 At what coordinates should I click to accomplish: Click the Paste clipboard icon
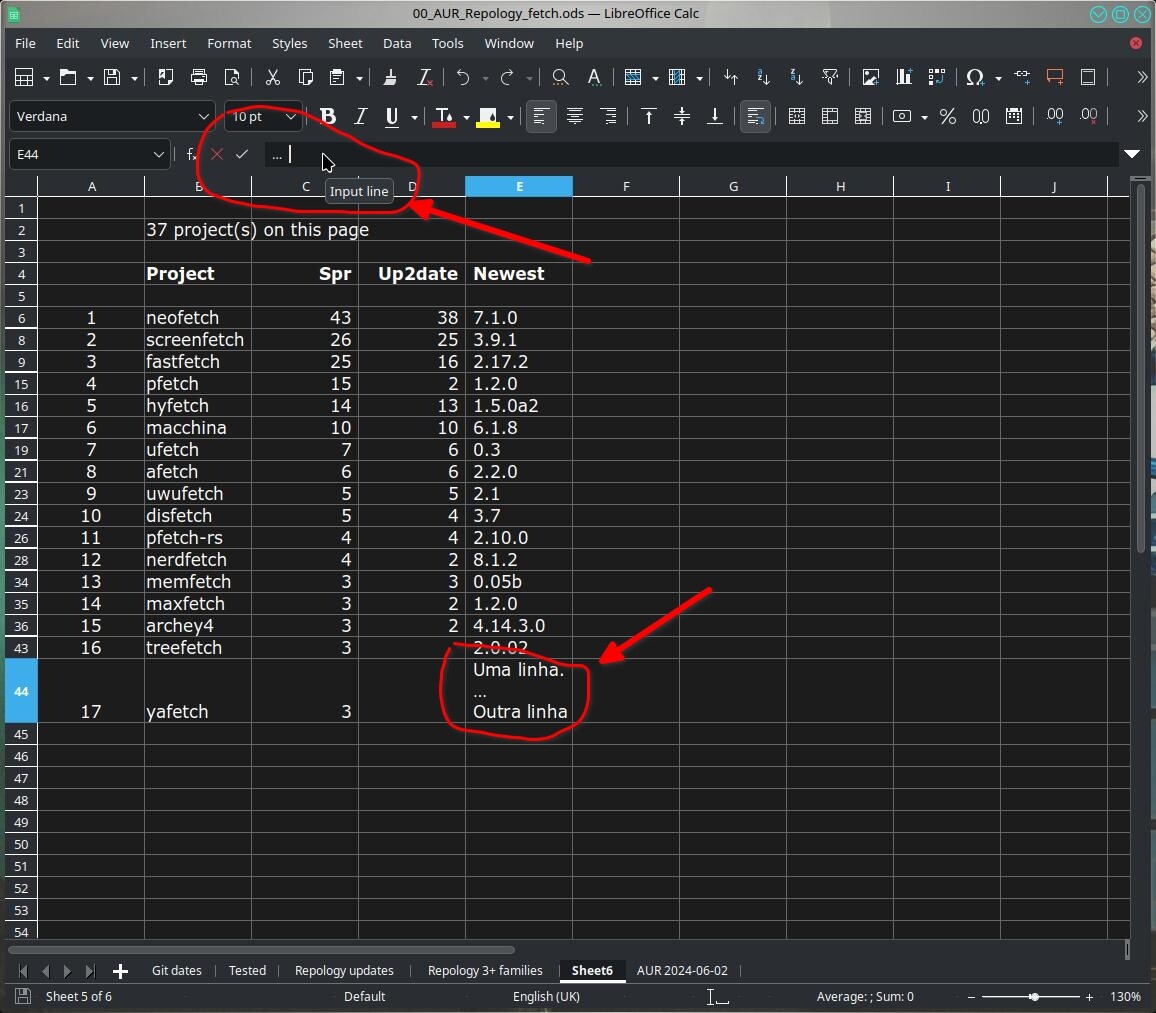(338, 77)
